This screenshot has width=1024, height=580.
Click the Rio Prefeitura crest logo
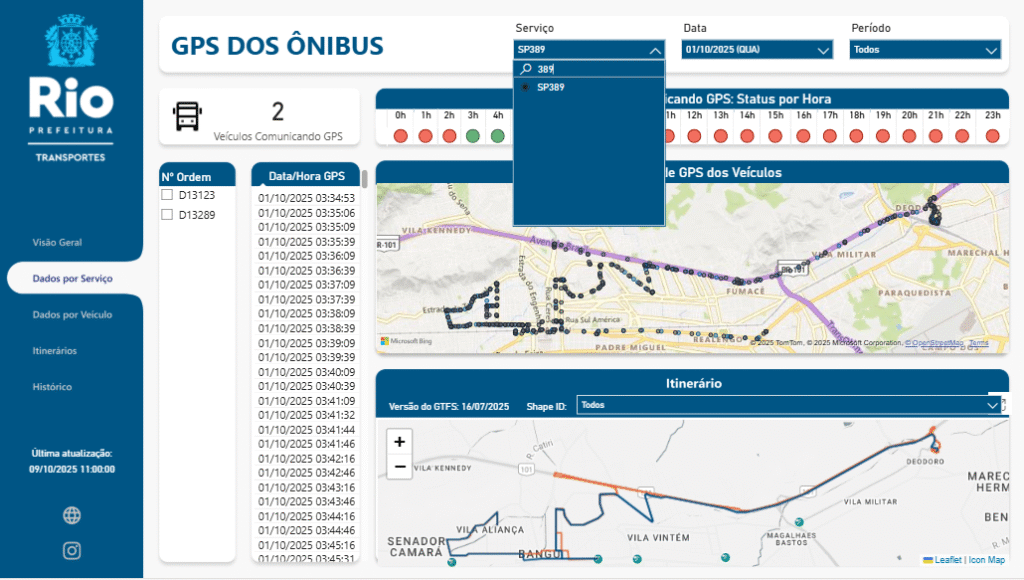click(x=71, y=40)
